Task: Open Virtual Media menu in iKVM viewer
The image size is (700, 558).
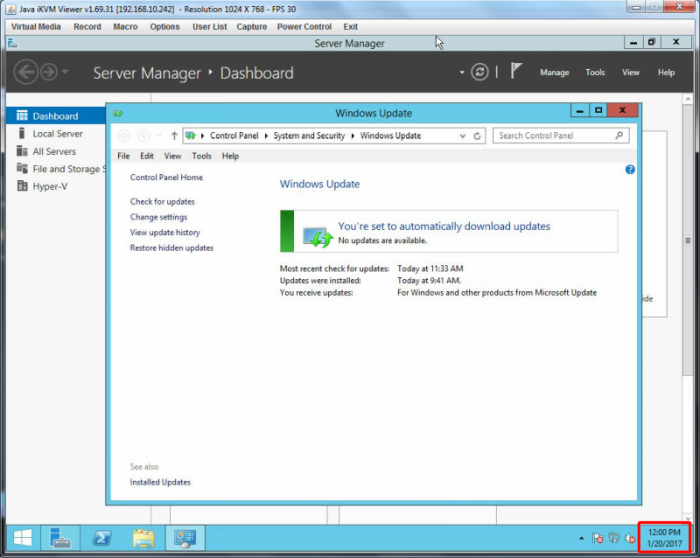Action: [x=36, y=27]
